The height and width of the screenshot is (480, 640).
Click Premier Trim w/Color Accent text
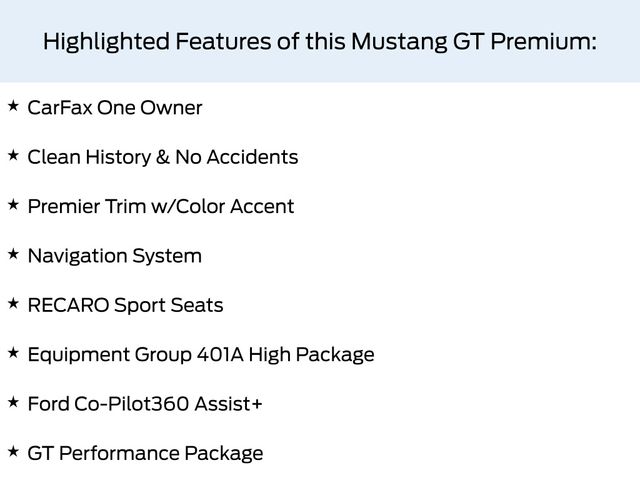click(161, 206)
